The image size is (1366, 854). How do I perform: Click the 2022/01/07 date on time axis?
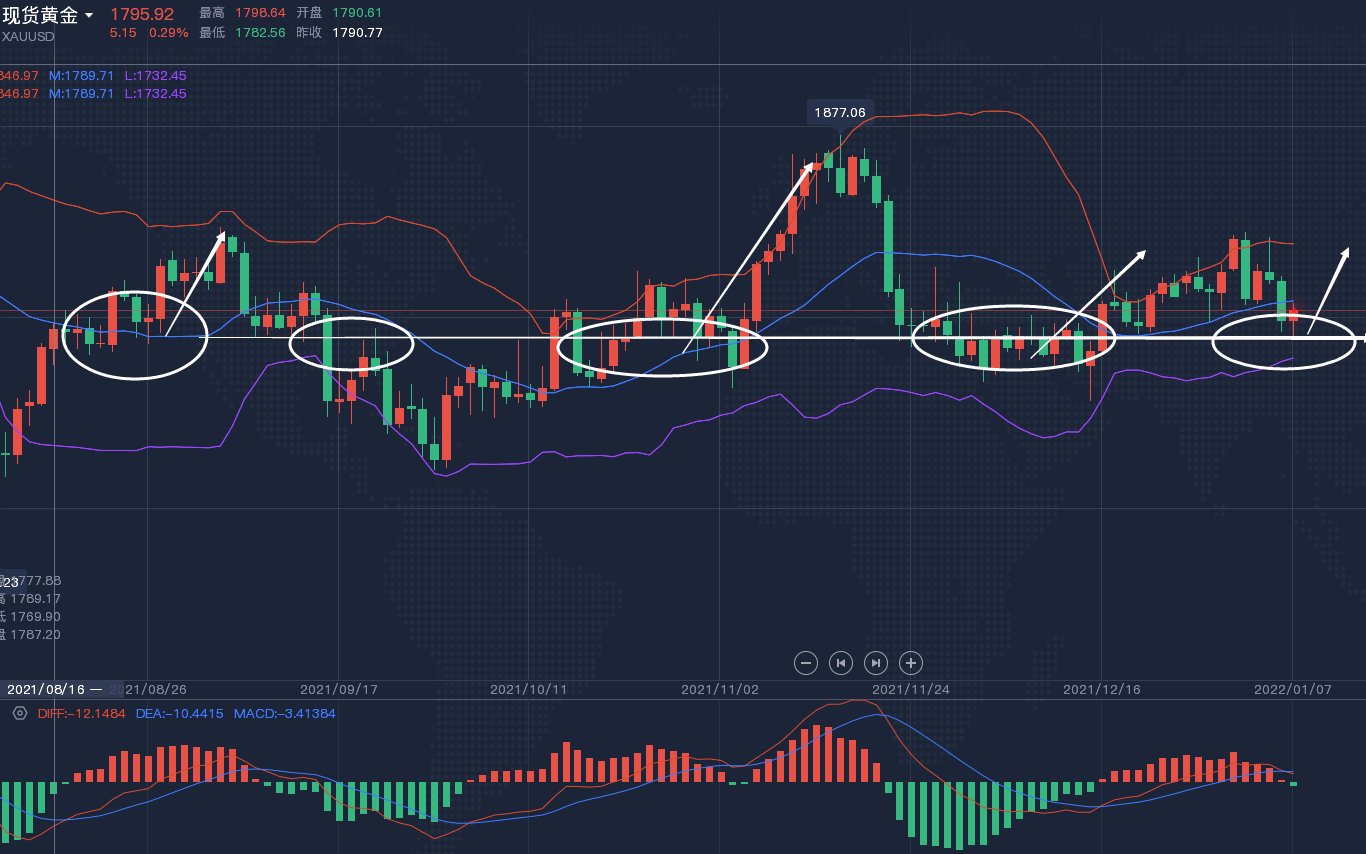[x=1292, y=689]
